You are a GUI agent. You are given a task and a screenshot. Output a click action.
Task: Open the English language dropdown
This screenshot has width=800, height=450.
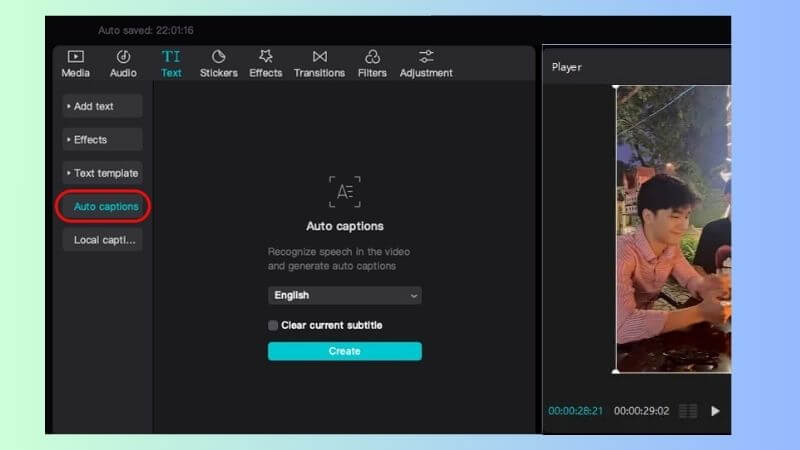pyautogui.click(x=344, y=295)
